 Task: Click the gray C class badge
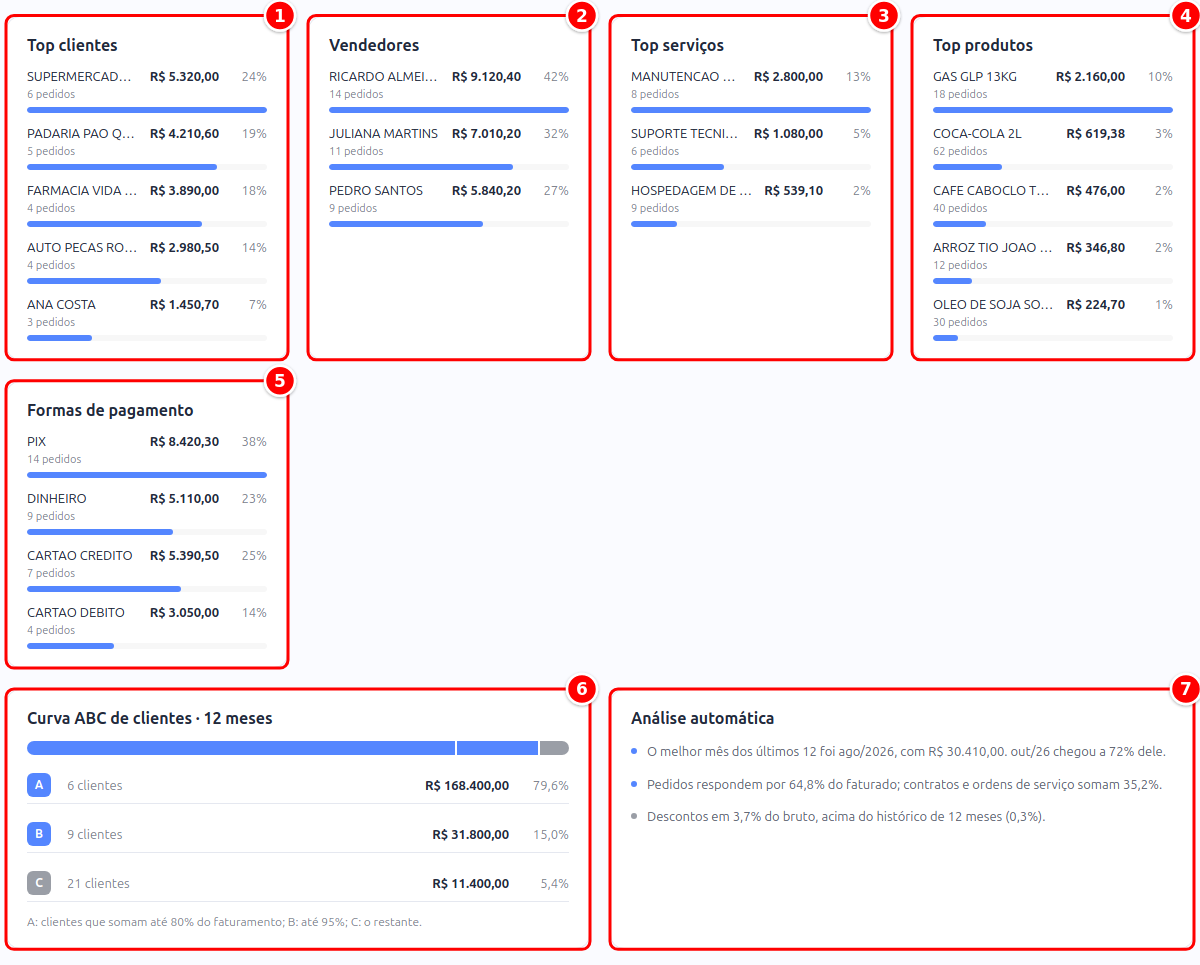click(39, 883)
